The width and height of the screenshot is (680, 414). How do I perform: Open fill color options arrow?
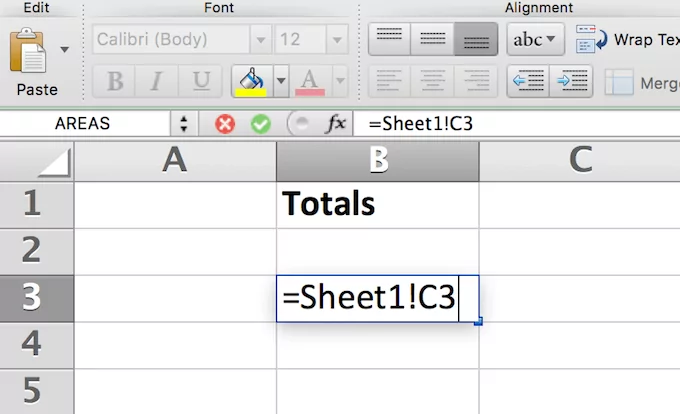click(x=281, y=80)
